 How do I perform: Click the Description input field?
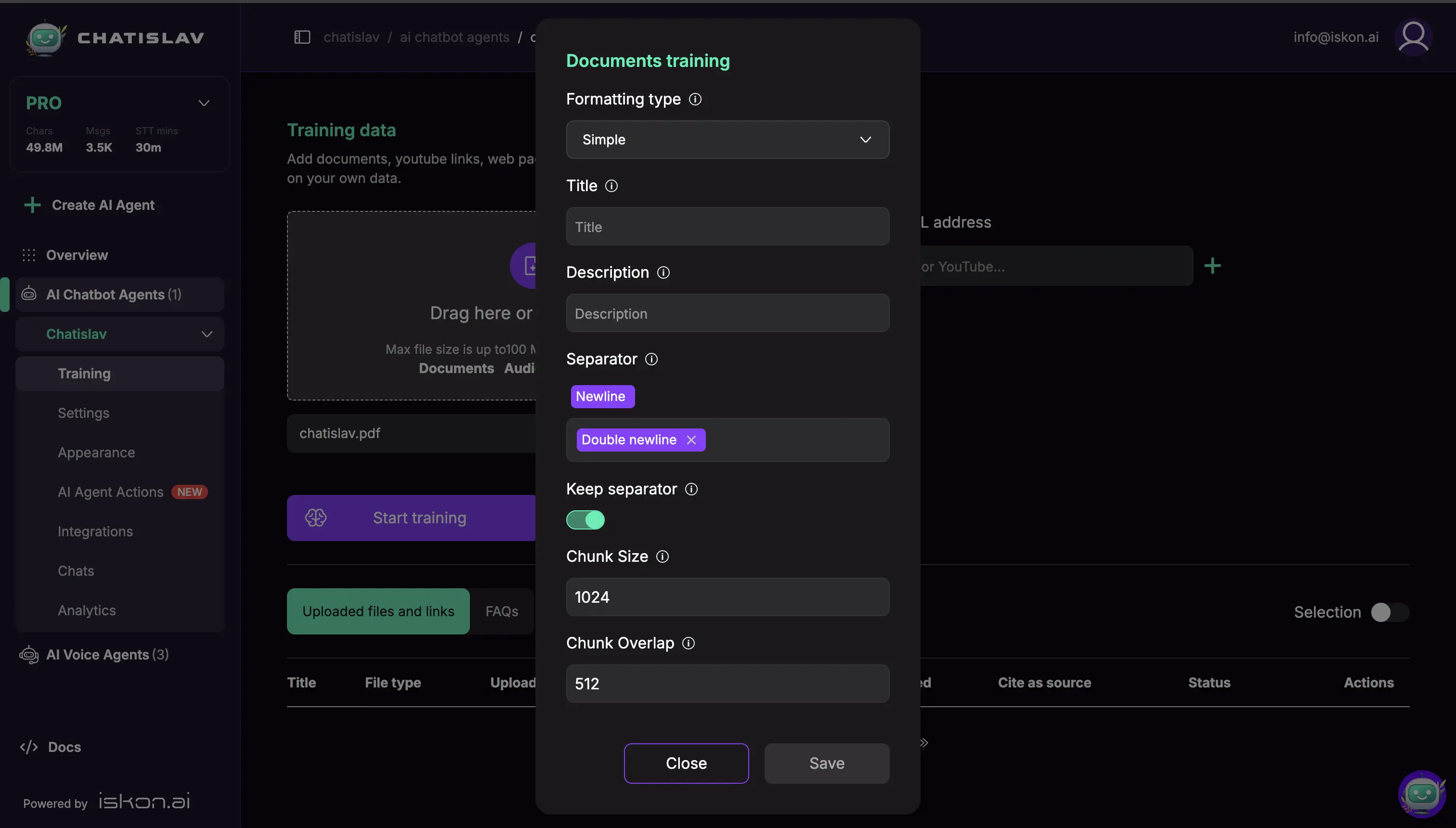coord(728,313)
